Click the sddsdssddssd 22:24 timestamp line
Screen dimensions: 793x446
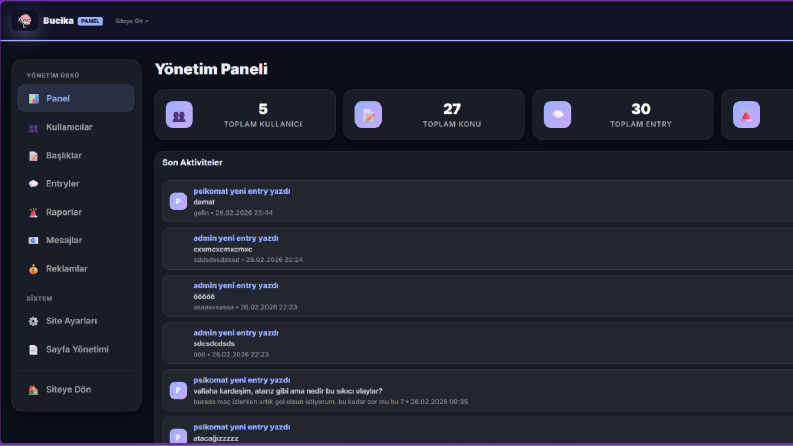click(248, 260)
